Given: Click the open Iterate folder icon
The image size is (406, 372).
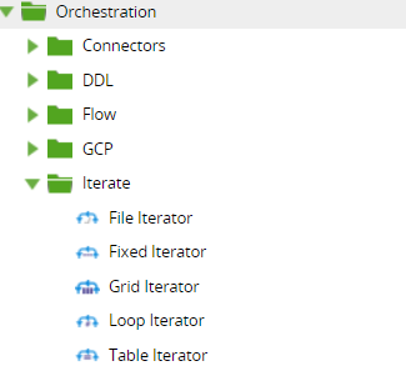Looking at the screenshot, I should click(60, 183).
